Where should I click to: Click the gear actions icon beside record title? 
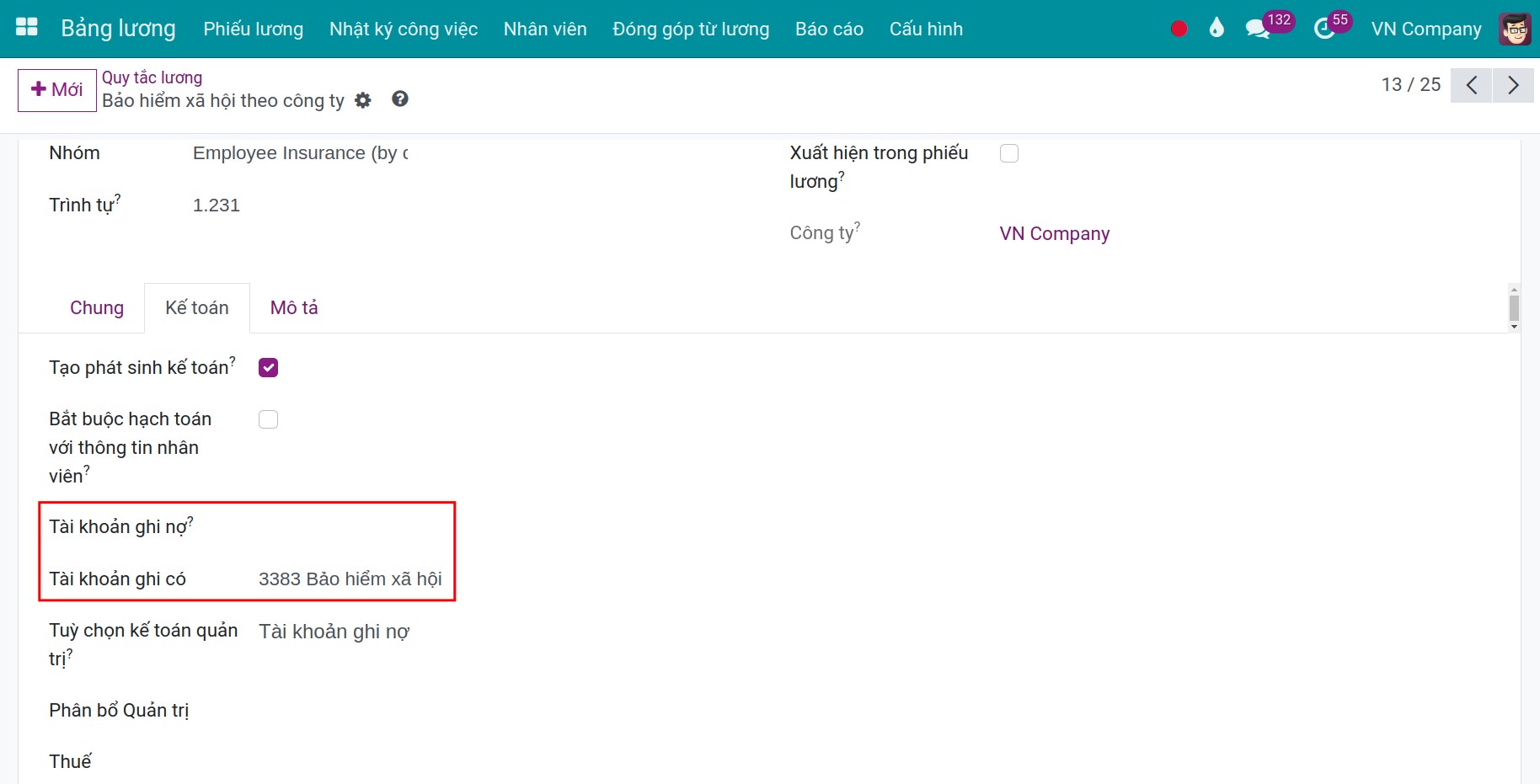363,100
